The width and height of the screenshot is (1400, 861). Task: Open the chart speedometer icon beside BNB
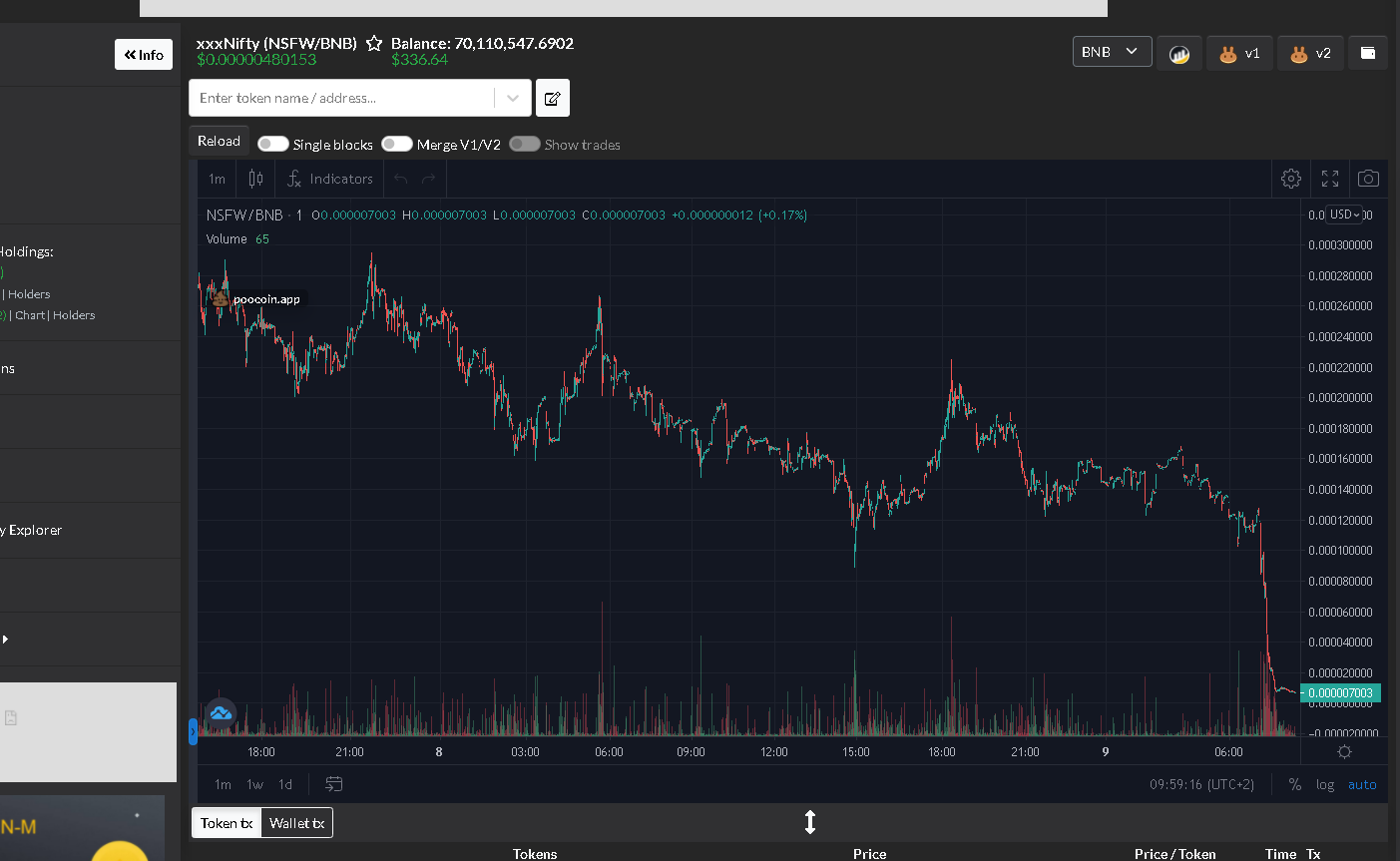point(1179,53)
